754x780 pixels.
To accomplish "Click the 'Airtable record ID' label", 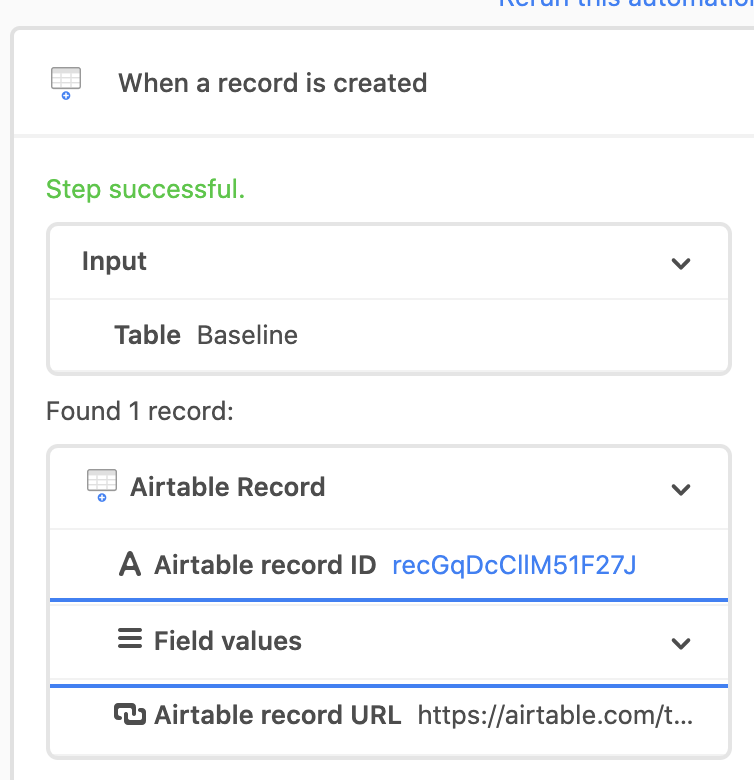I will [x=265, y=565].
